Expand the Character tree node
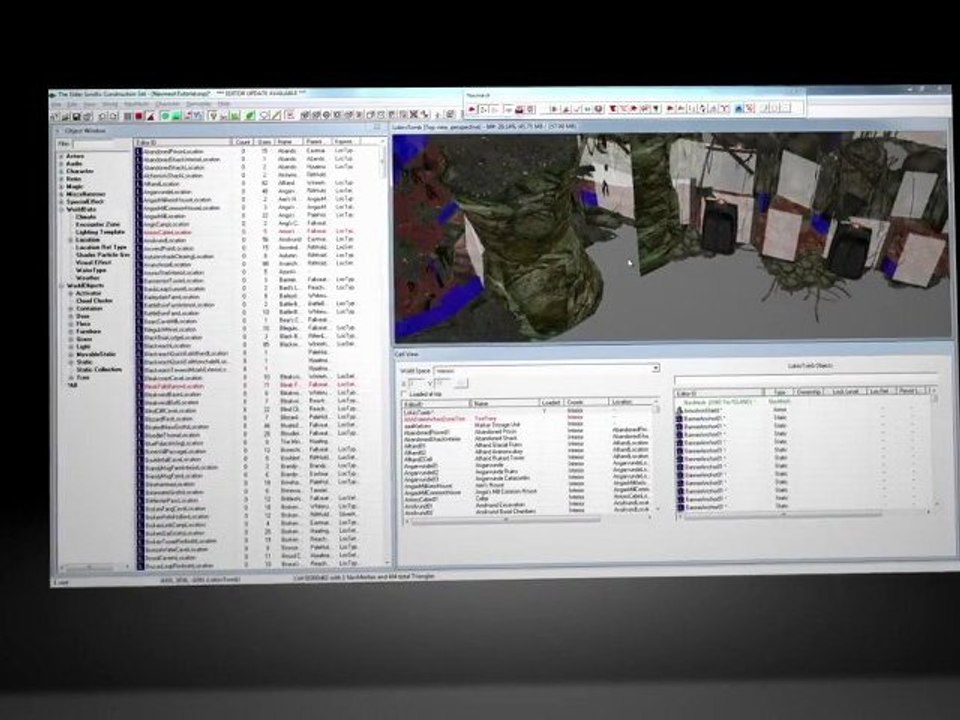The width and height of the screenshot is (960, 720). click(x=61, y=171)
